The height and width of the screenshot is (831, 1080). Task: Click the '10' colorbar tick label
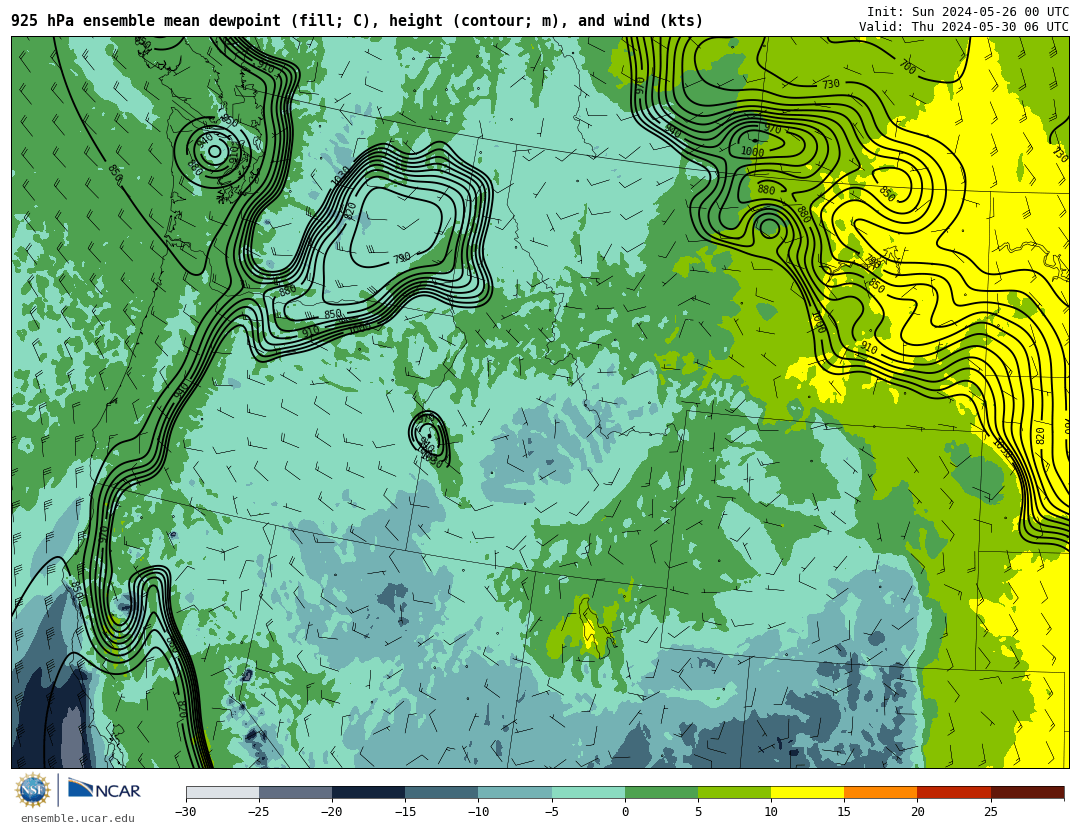tap(771, 812)
